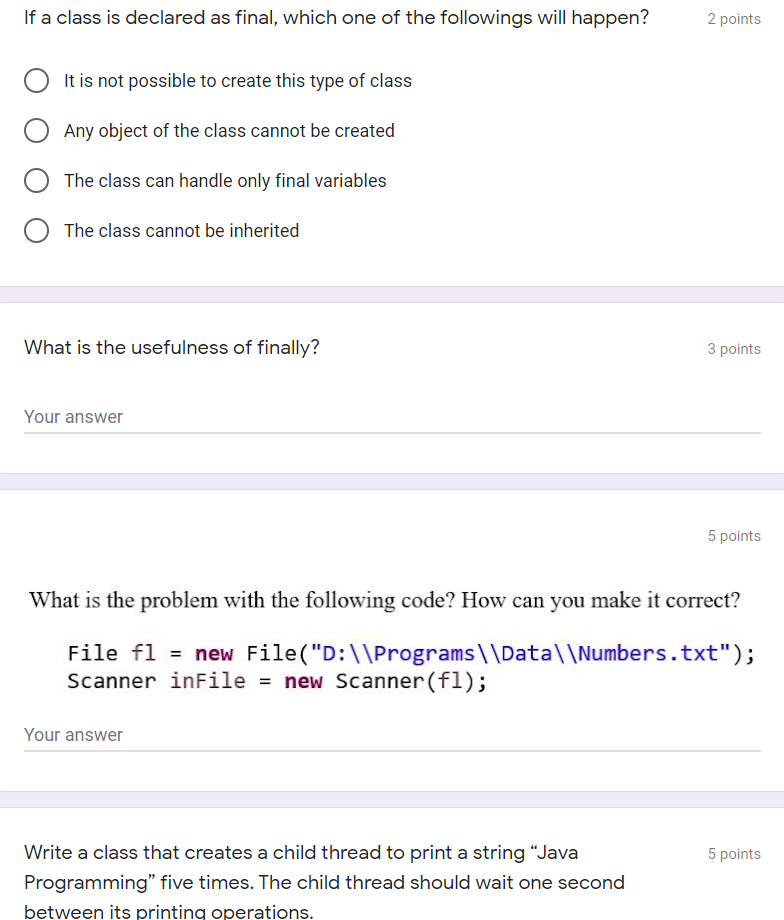Click '5 points' label beside thread question
The image size is (784, 920).
point(734,854)
